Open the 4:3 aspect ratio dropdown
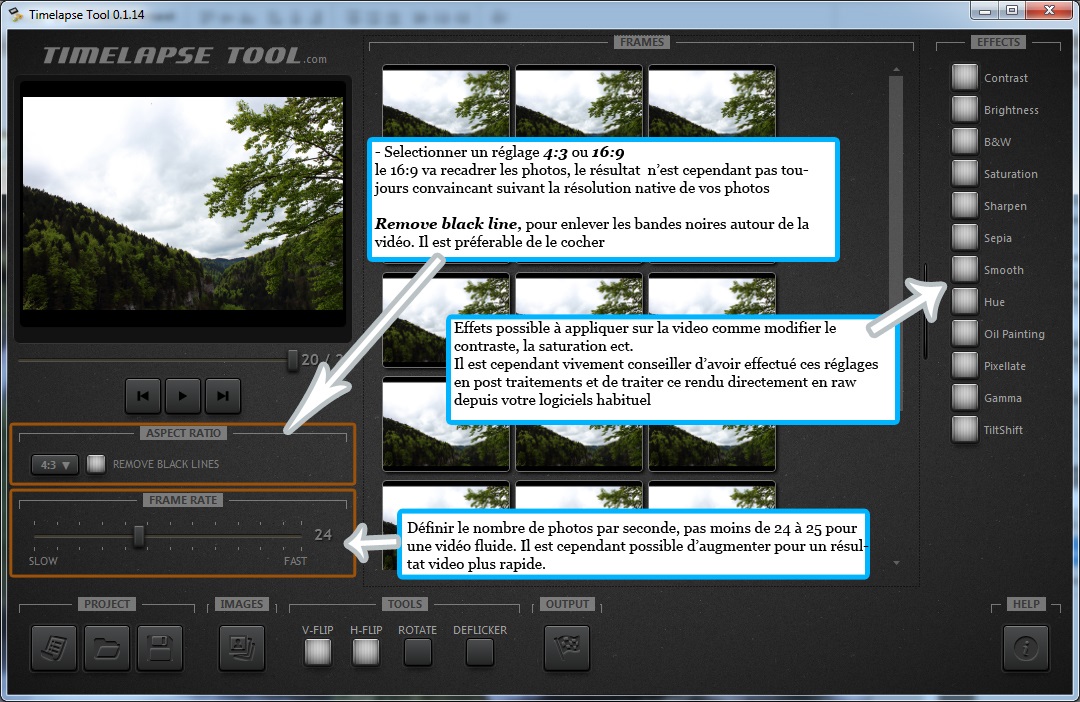1080x702 pixels. pyautogui.click(x=55, y=464)
